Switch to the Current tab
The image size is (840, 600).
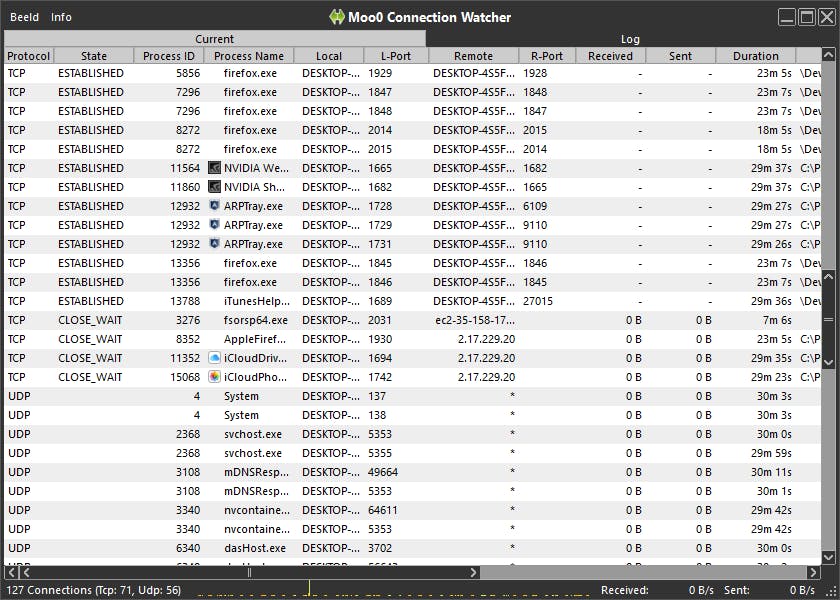tap(214, 39)
